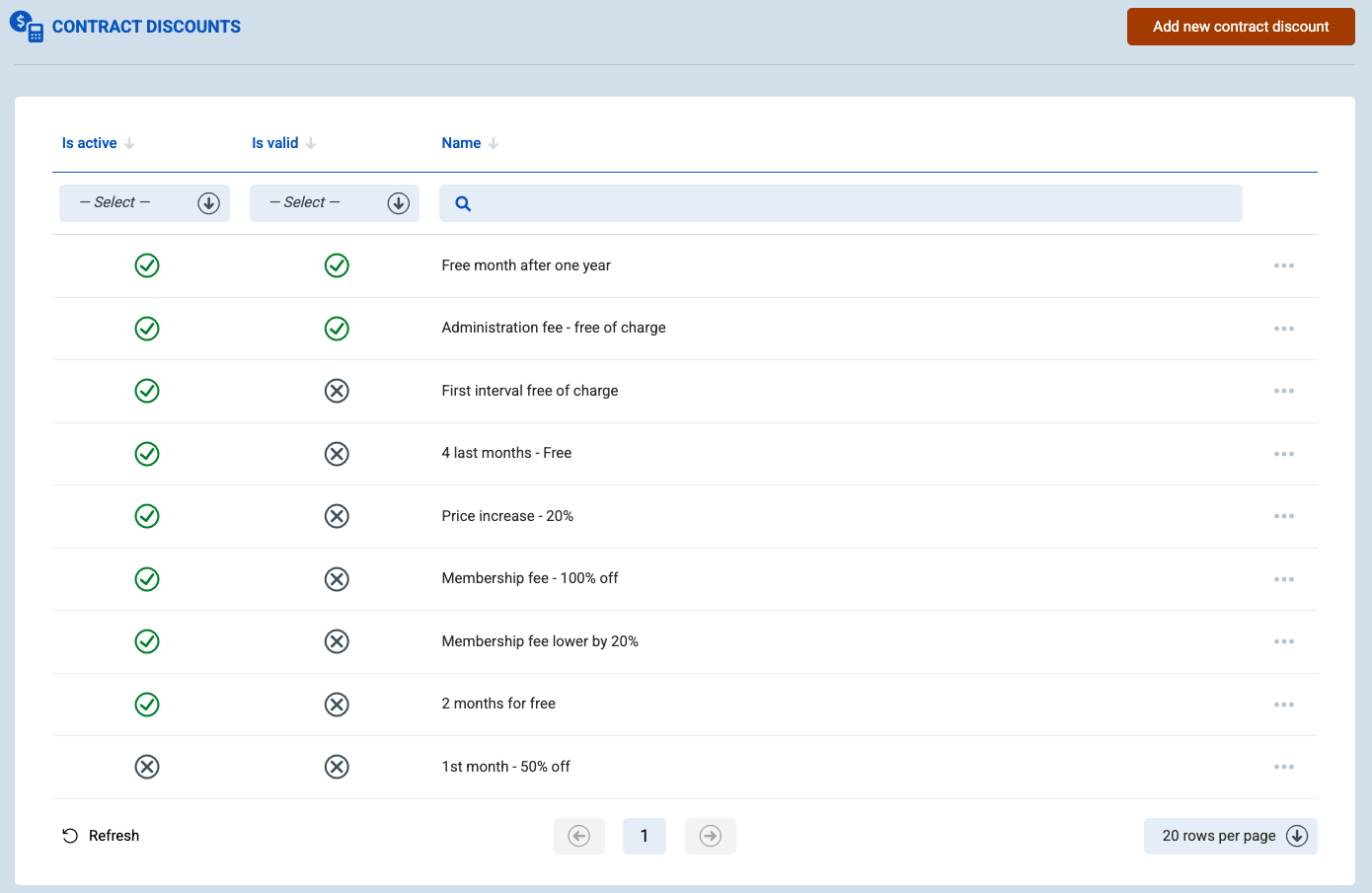
Task: Focus the Name search input field
Action: (841, 203)
